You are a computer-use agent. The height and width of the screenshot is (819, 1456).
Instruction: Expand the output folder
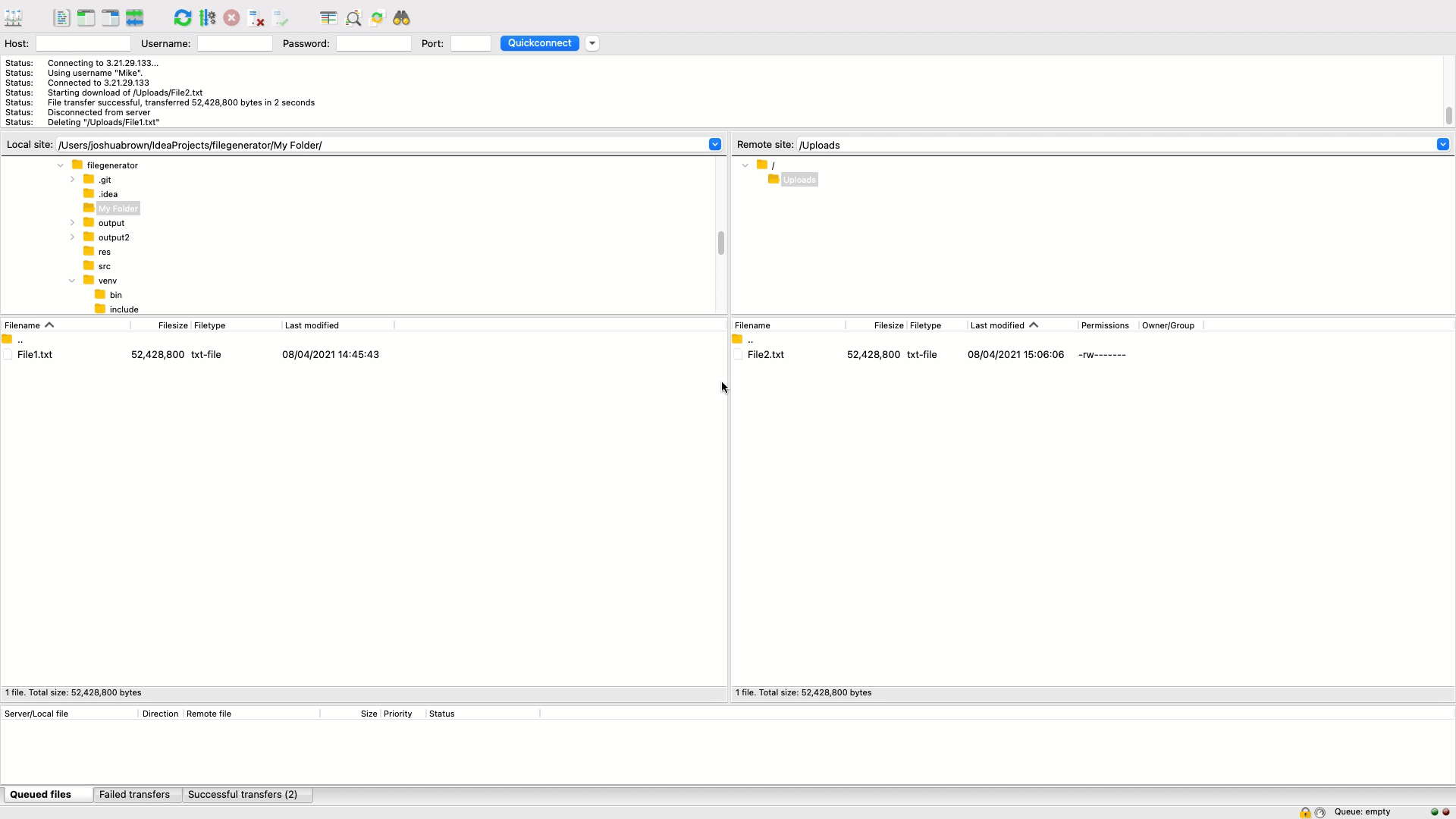point(72,223)
